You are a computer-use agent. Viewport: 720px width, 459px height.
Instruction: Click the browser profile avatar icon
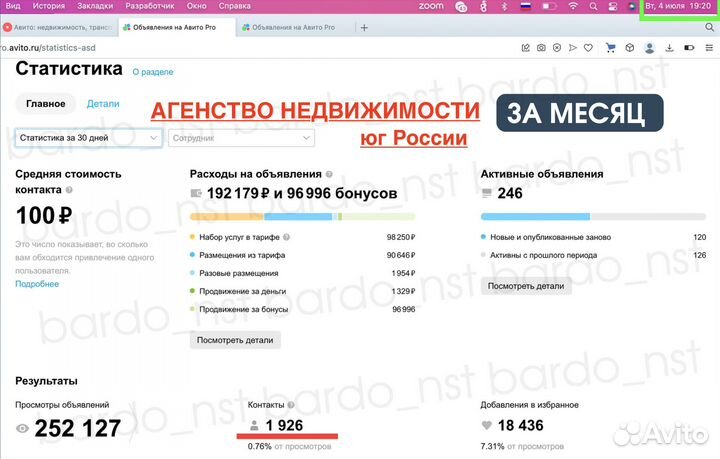coord(649,48)
